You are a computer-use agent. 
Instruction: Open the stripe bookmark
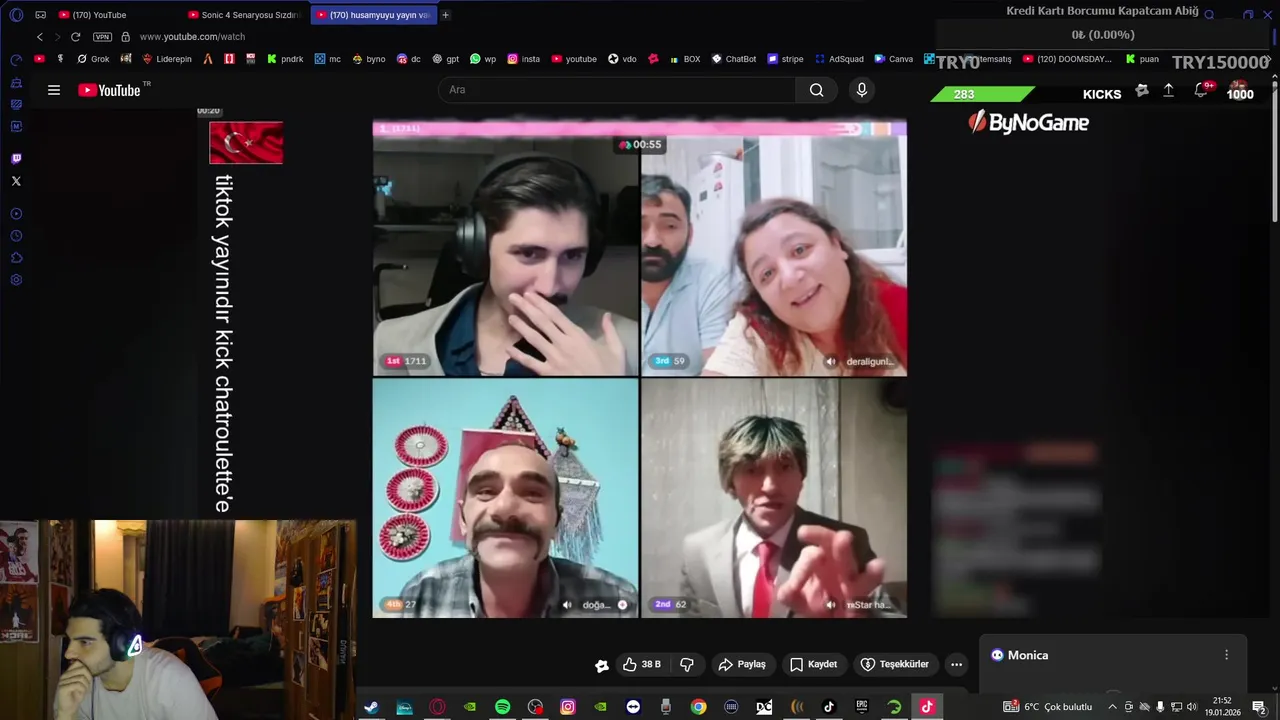[785, 59]
